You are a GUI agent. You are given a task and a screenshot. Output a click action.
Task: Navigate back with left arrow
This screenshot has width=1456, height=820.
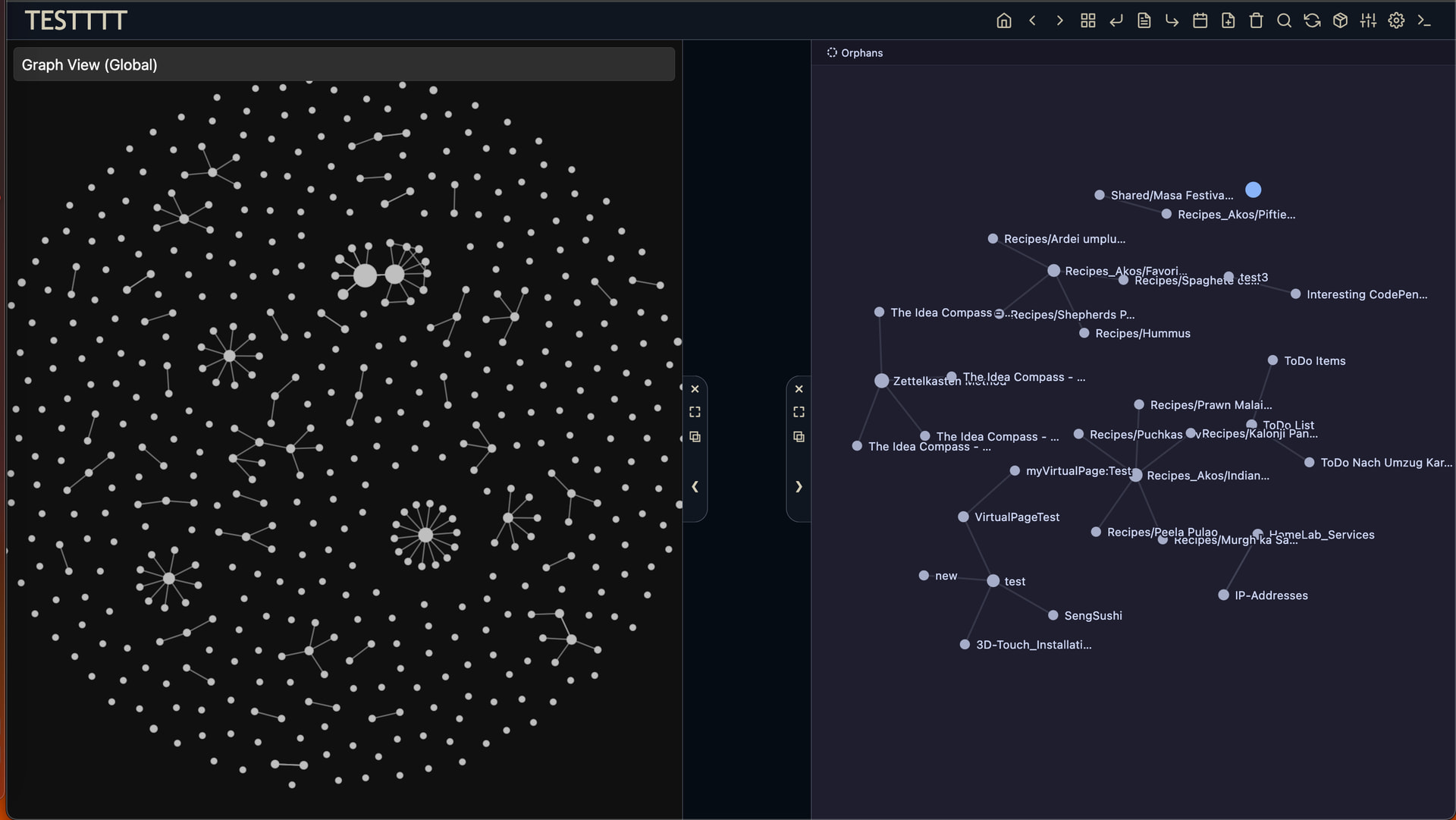(1032, 20)
